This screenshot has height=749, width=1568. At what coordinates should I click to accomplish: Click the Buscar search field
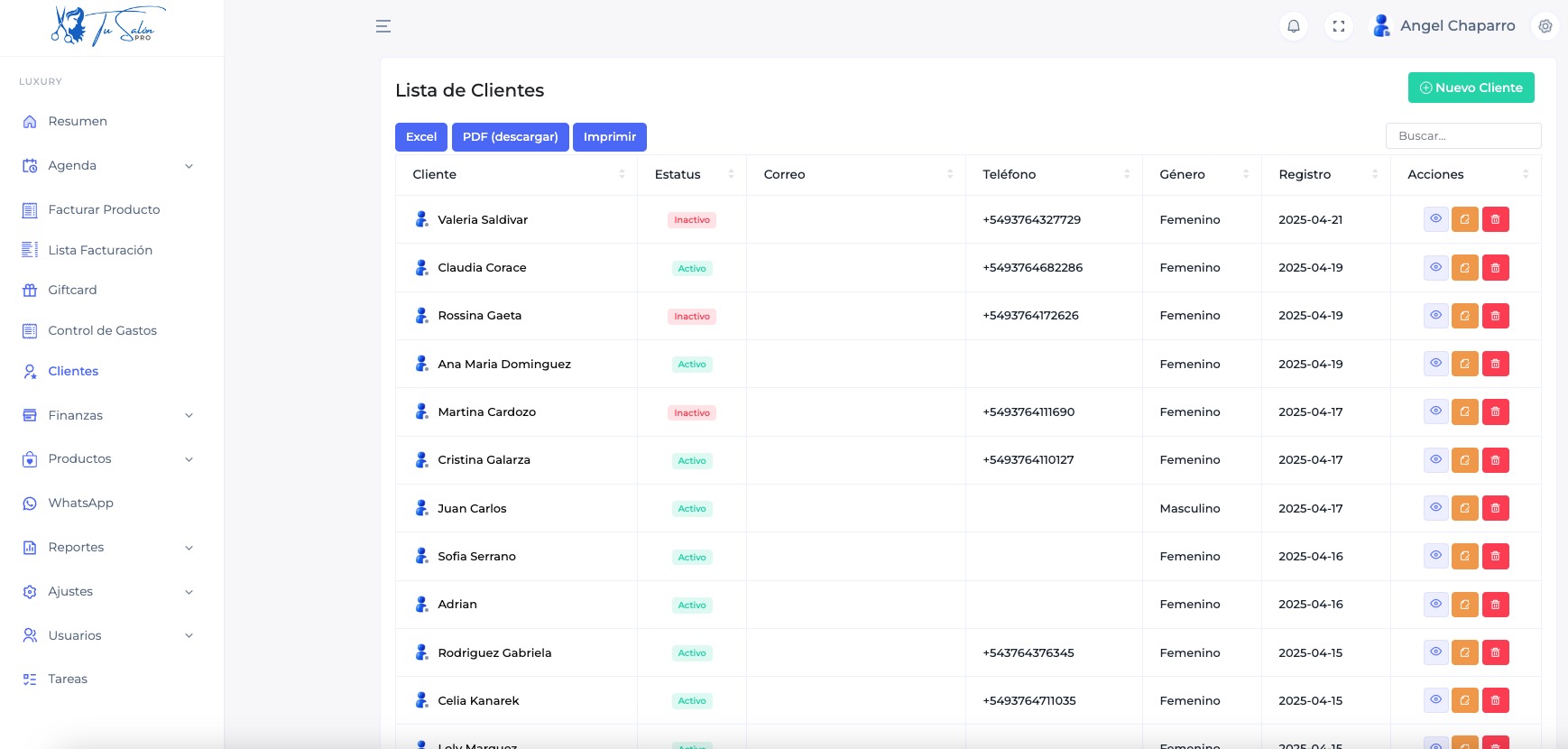pyautogui.click(x=1462, y=136)
